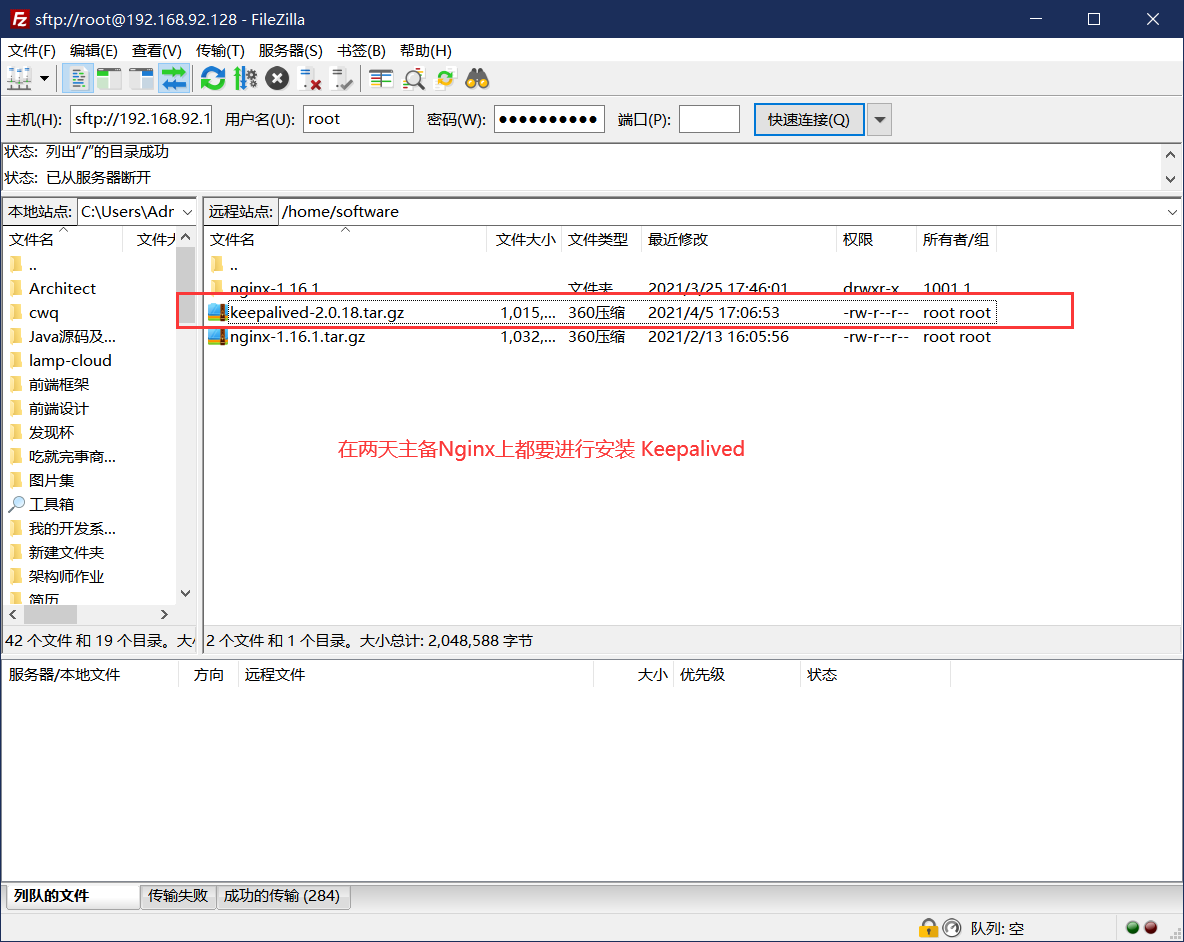
Task: Toggle synchronized browsing icon
Action: pos(446,78)
